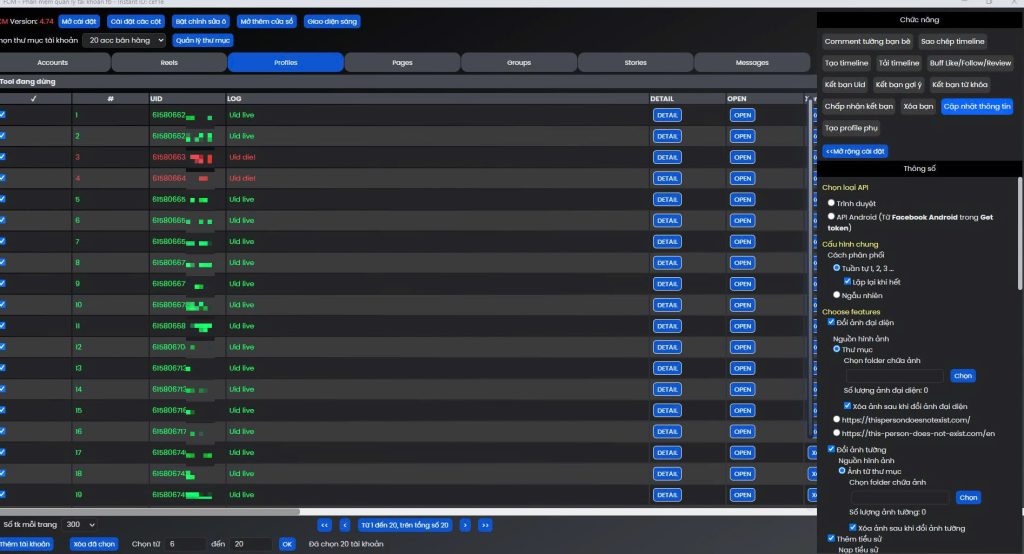The height and width of the screenshot is (554, 1024).
Task: Click OPEN button for row 7
Action: (x=742, y=242)
